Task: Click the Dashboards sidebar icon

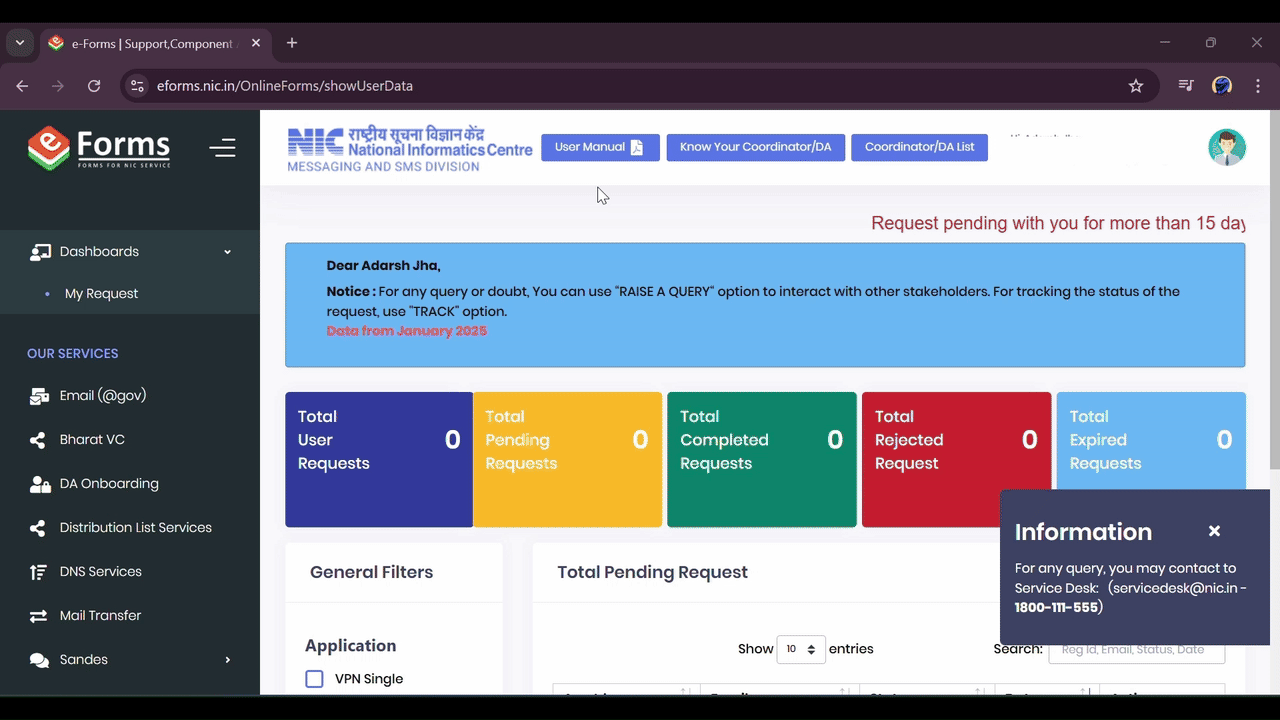Action: [40, 251]
